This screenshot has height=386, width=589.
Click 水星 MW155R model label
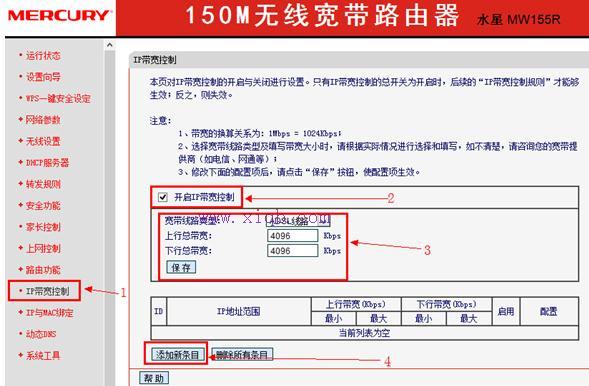[x=518, y=20]
